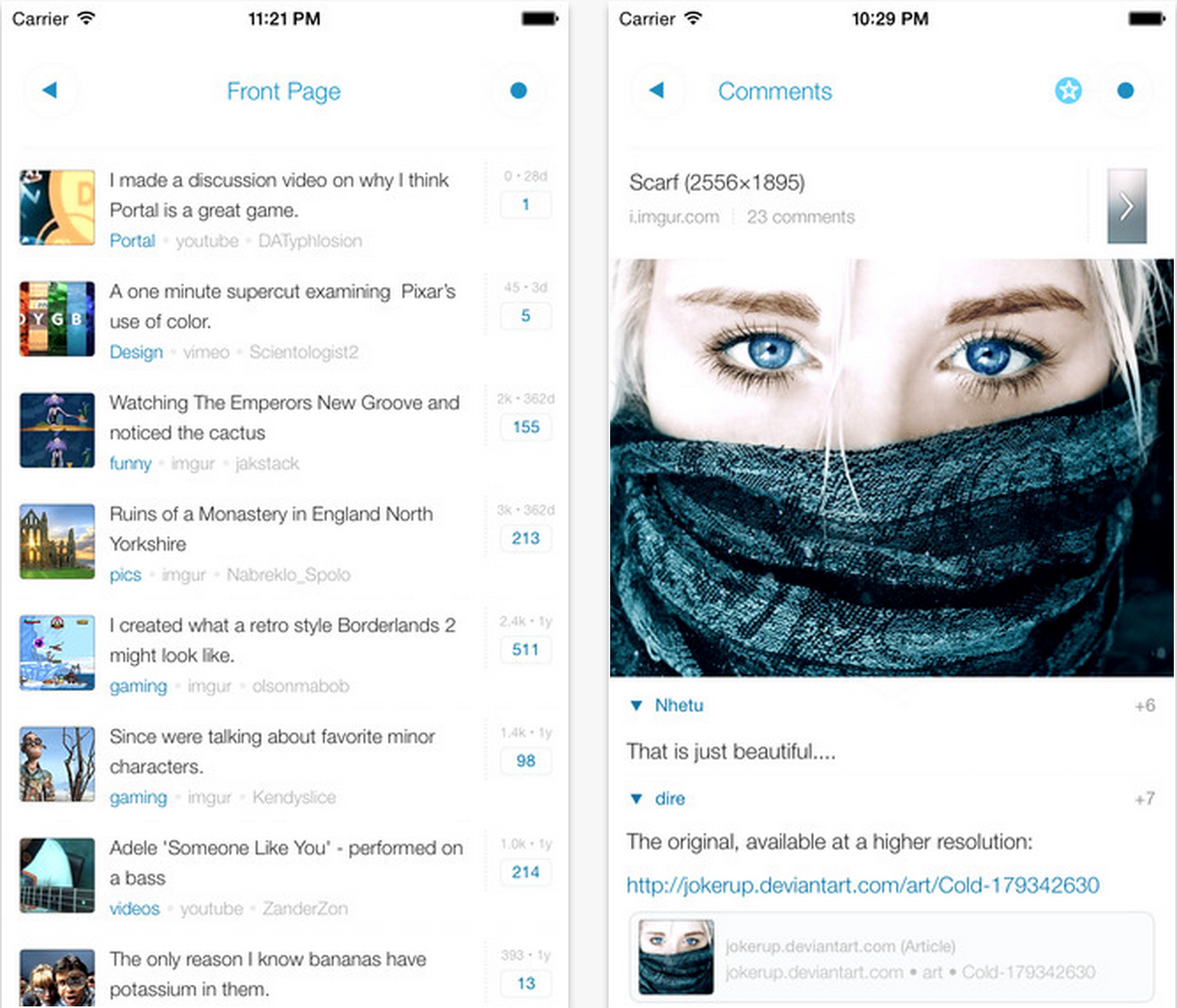Image resolution: width=1177 pixels, height=1008 pixels.
Task: Collapse the Nhetu comment thread
Action: click(637, 705)
